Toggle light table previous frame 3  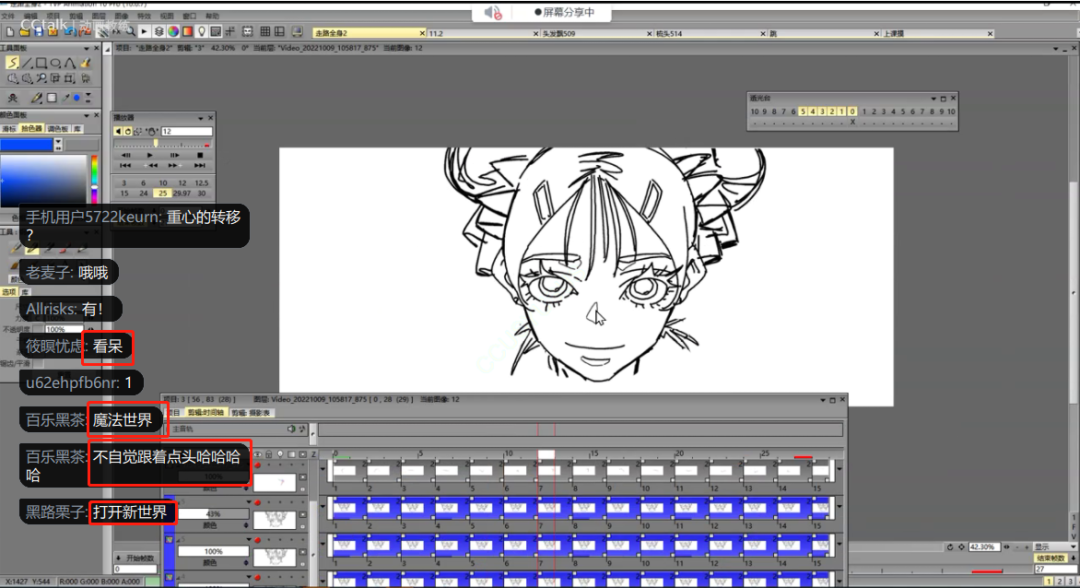tap(822, 112)
